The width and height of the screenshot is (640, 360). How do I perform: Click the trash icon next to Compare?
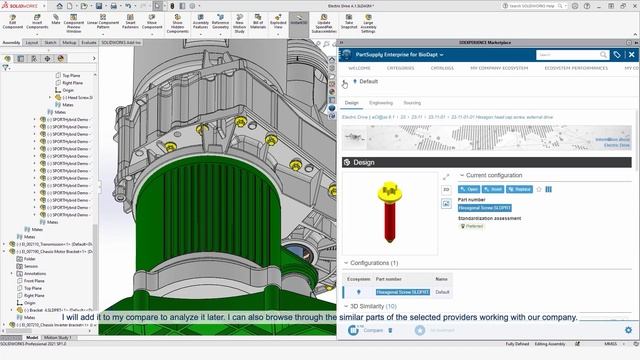click(x=390, y=330)
